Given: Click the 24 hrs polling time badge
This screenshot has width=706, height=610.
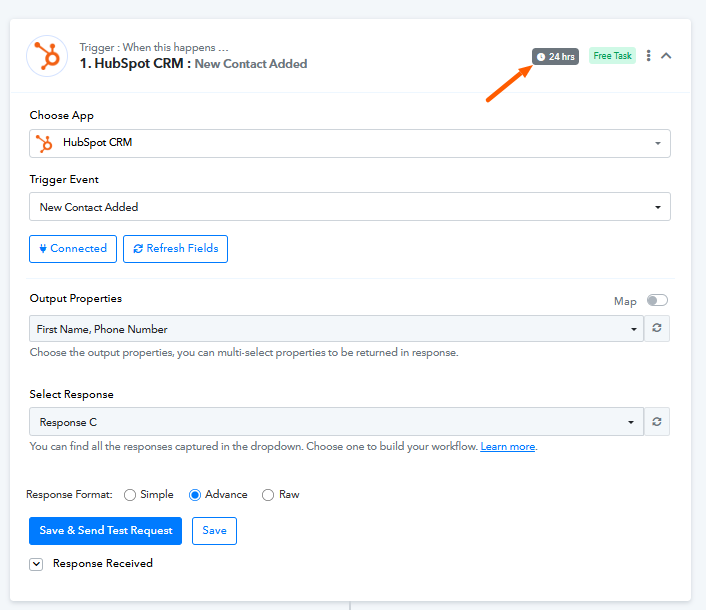Looking at the screenshot, I should (x=555, y=56).
